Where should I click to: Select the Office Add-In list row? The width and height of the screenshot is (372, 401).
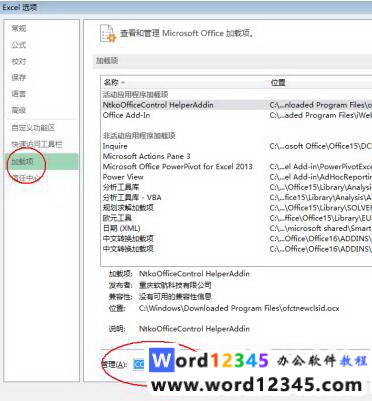pos(236,115)
